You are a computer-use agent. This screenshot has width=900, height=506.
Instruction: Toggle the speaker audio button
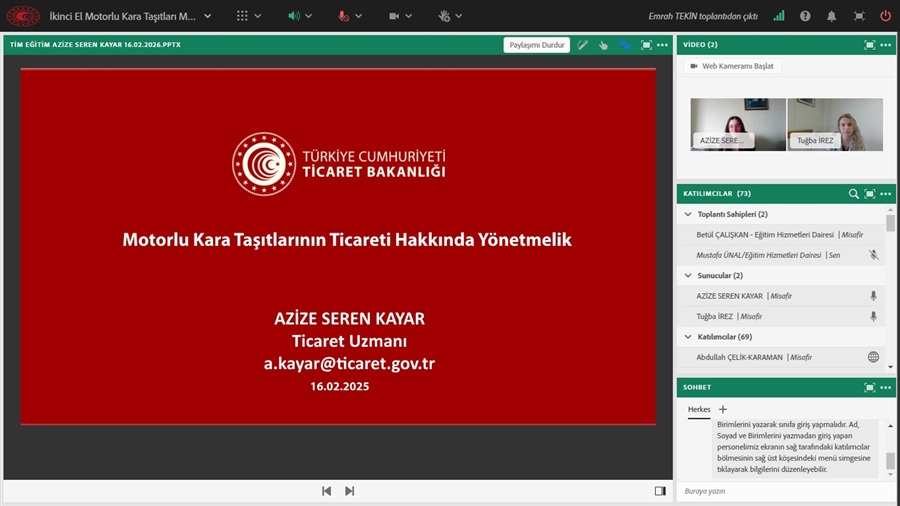(x=294, y=16)
